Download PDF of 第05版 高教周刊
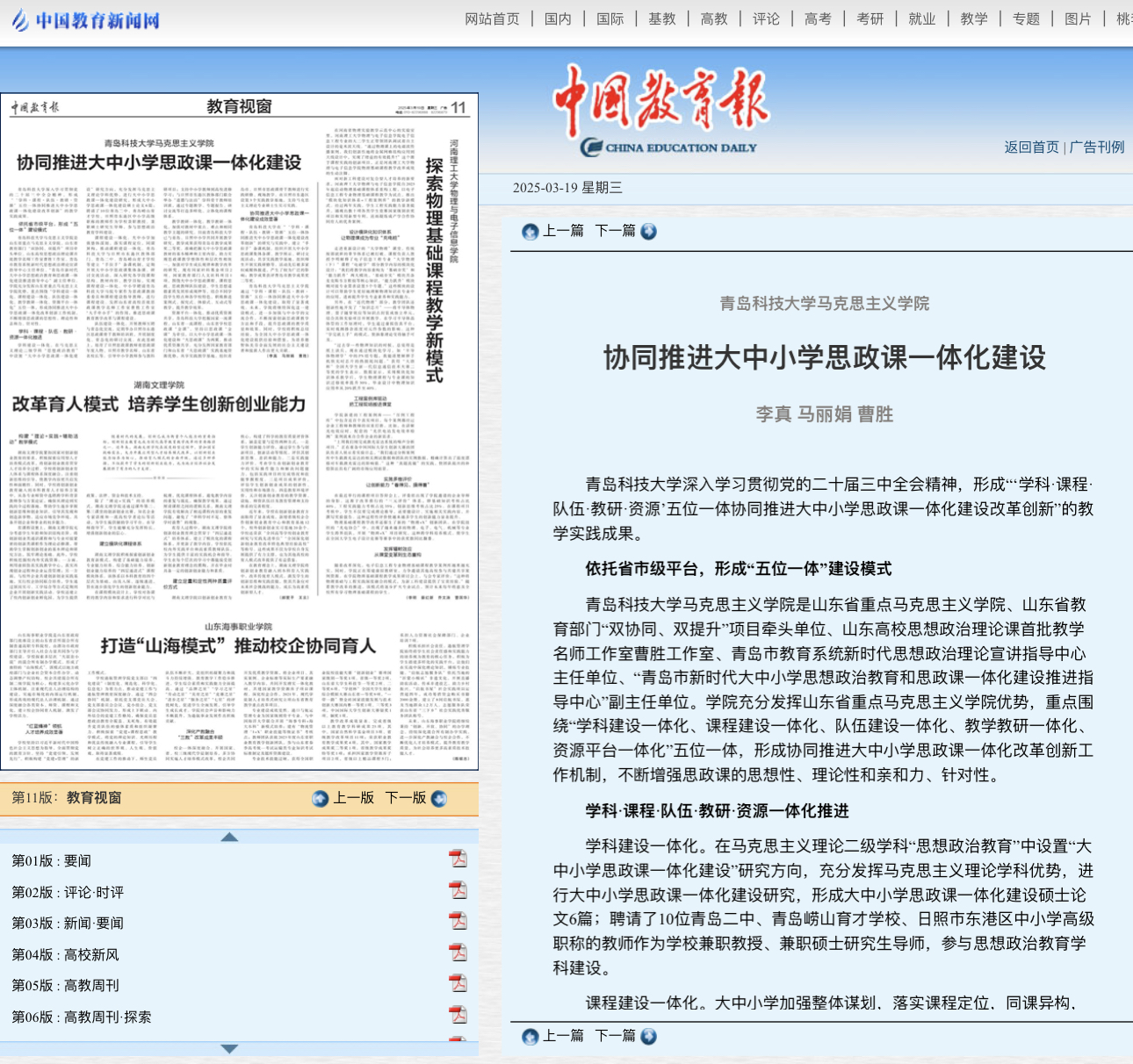 tap(458, 984)
